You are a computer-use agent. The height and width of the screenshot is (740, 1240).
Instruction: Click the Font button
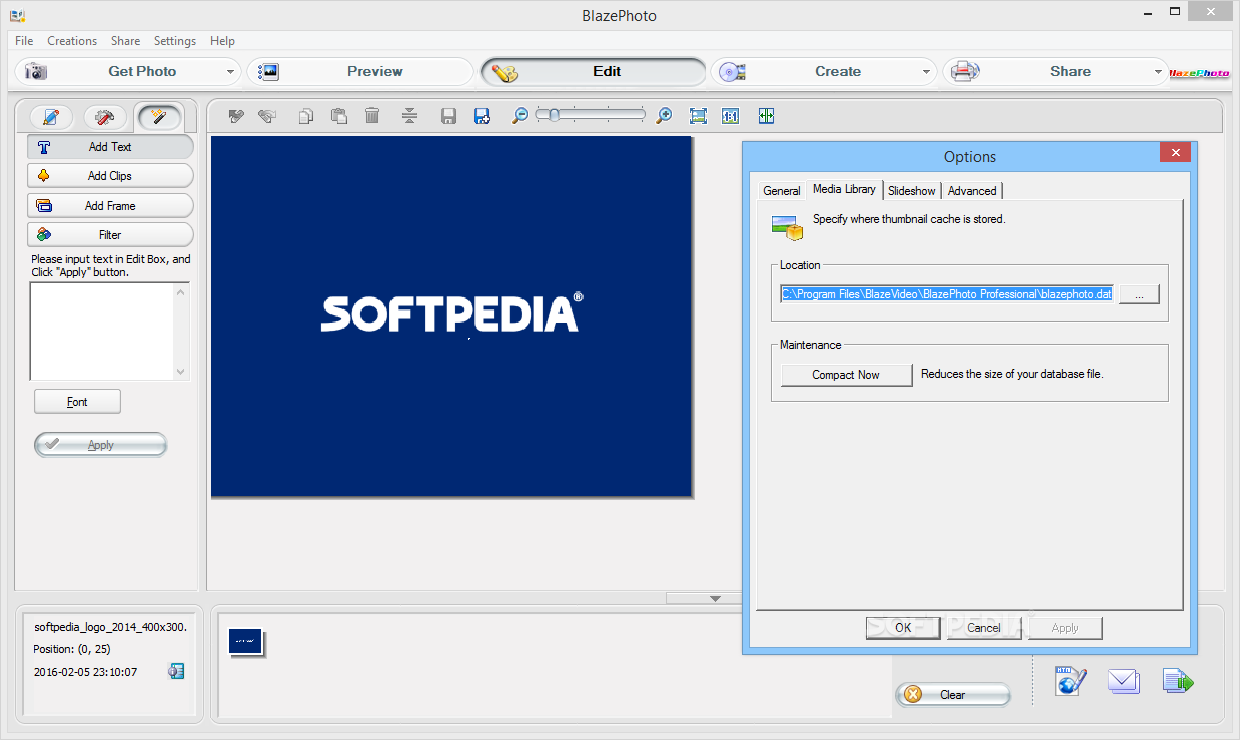[77, 402]
